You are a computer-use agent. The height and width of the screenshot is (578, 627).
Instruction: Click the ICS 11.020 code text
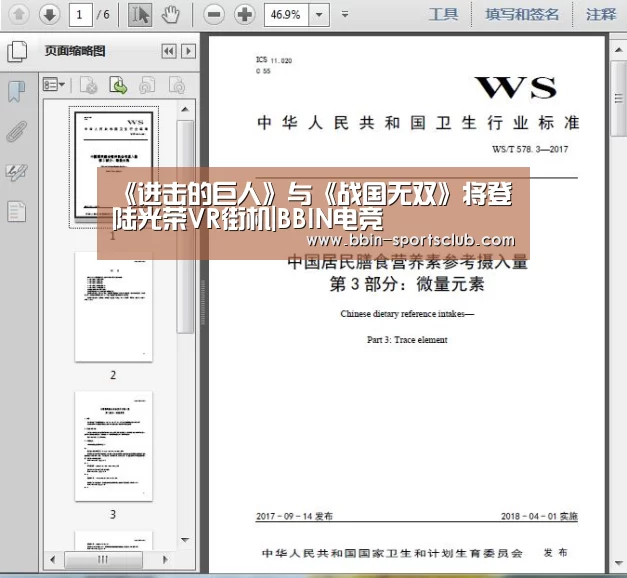click(274, 60)
